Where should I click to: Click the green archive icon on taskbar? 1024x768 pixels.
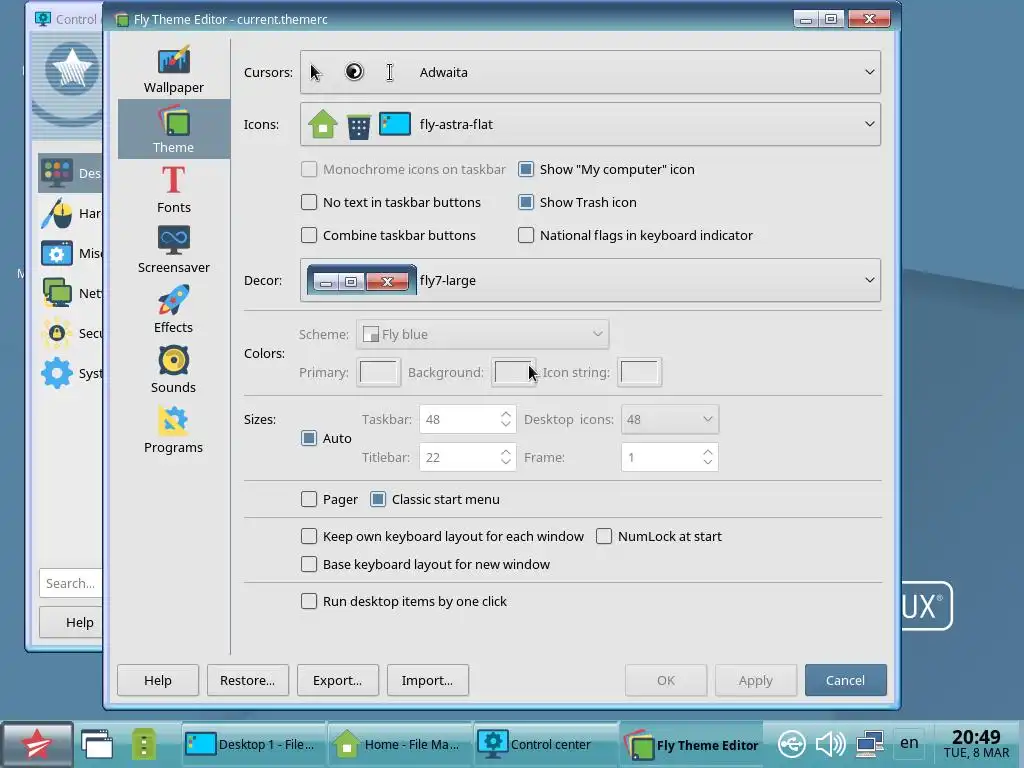click(x=144, y=744)
